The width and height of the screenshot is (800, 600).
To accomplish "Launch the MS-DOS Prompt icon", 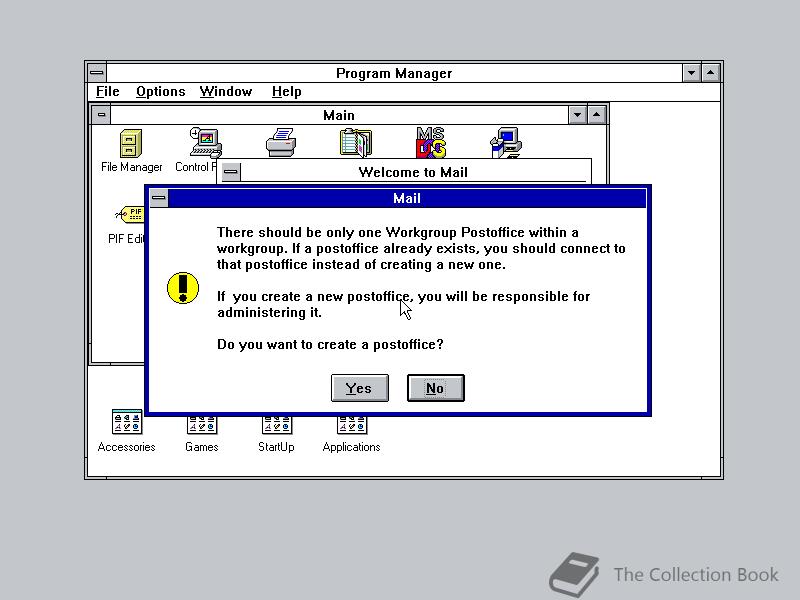I will (431, 142).
